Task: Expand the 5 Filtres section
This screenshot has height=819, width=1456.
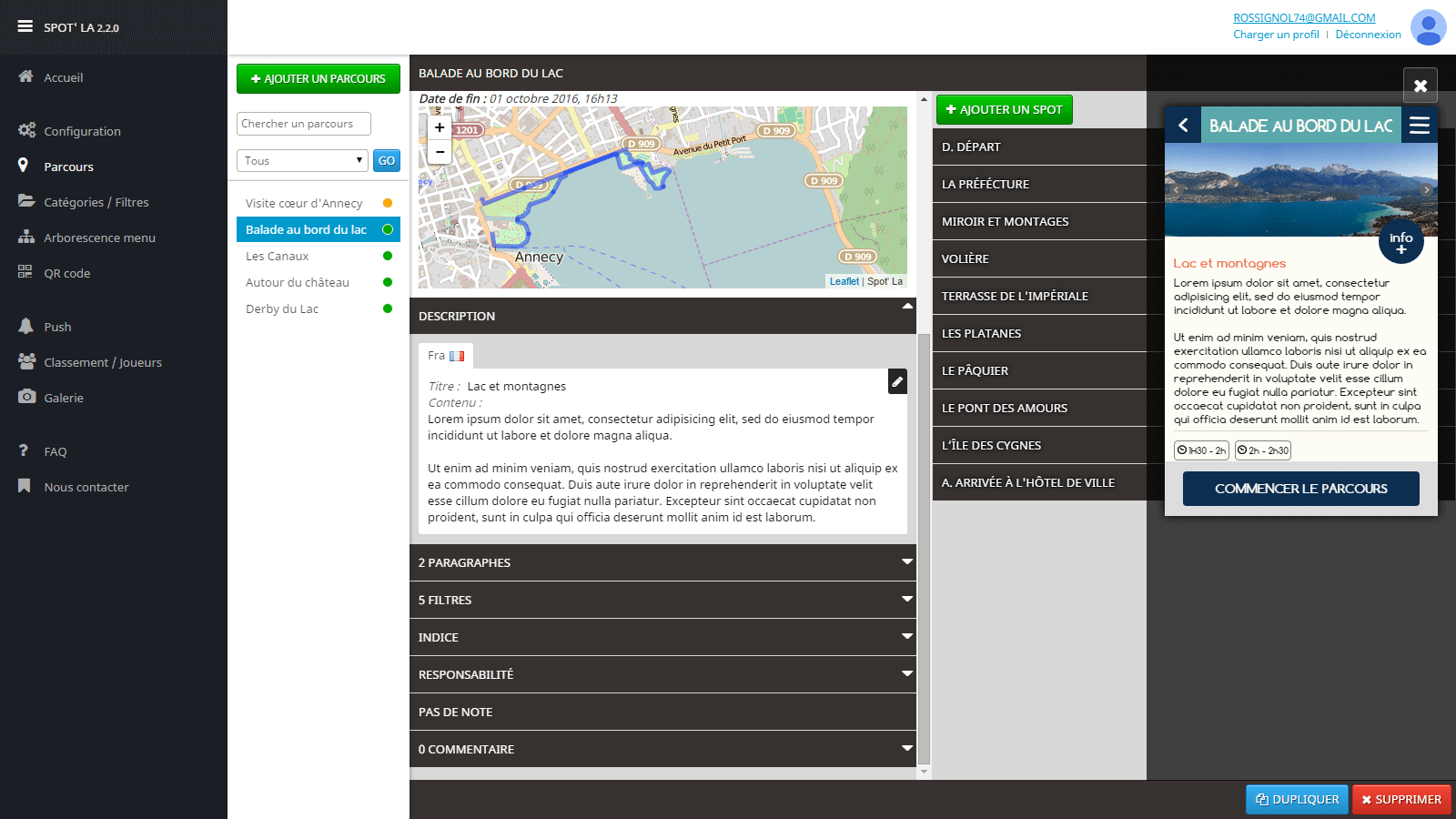Action: point(662,600)
